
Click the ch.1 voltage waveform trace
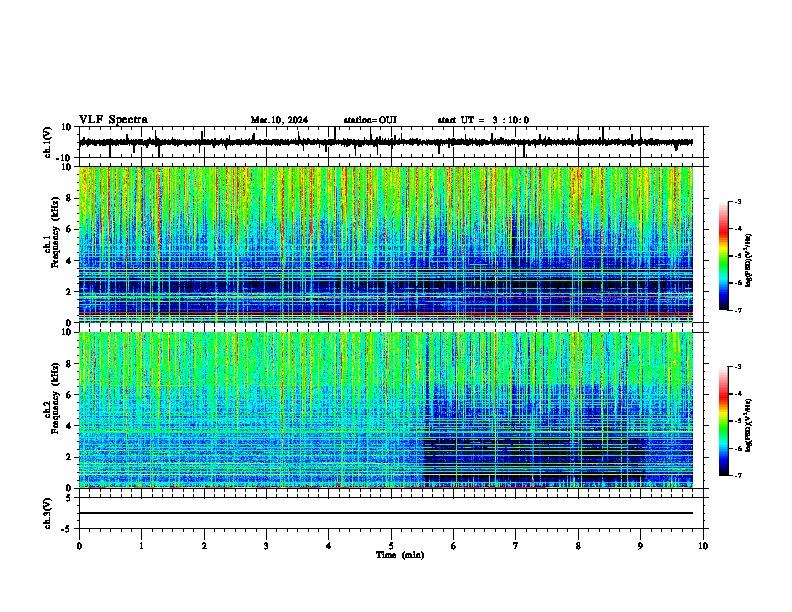pyautogui.click(x=386, y=142)
